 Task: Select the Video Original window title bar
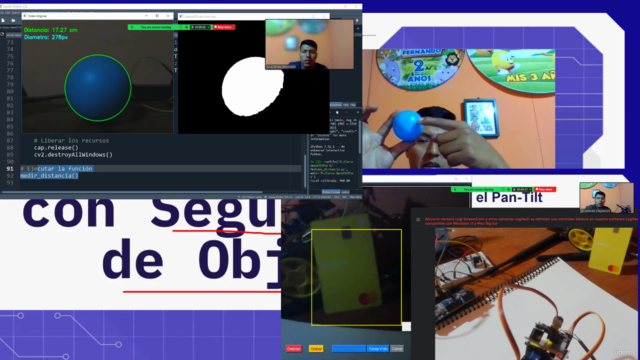98,16
